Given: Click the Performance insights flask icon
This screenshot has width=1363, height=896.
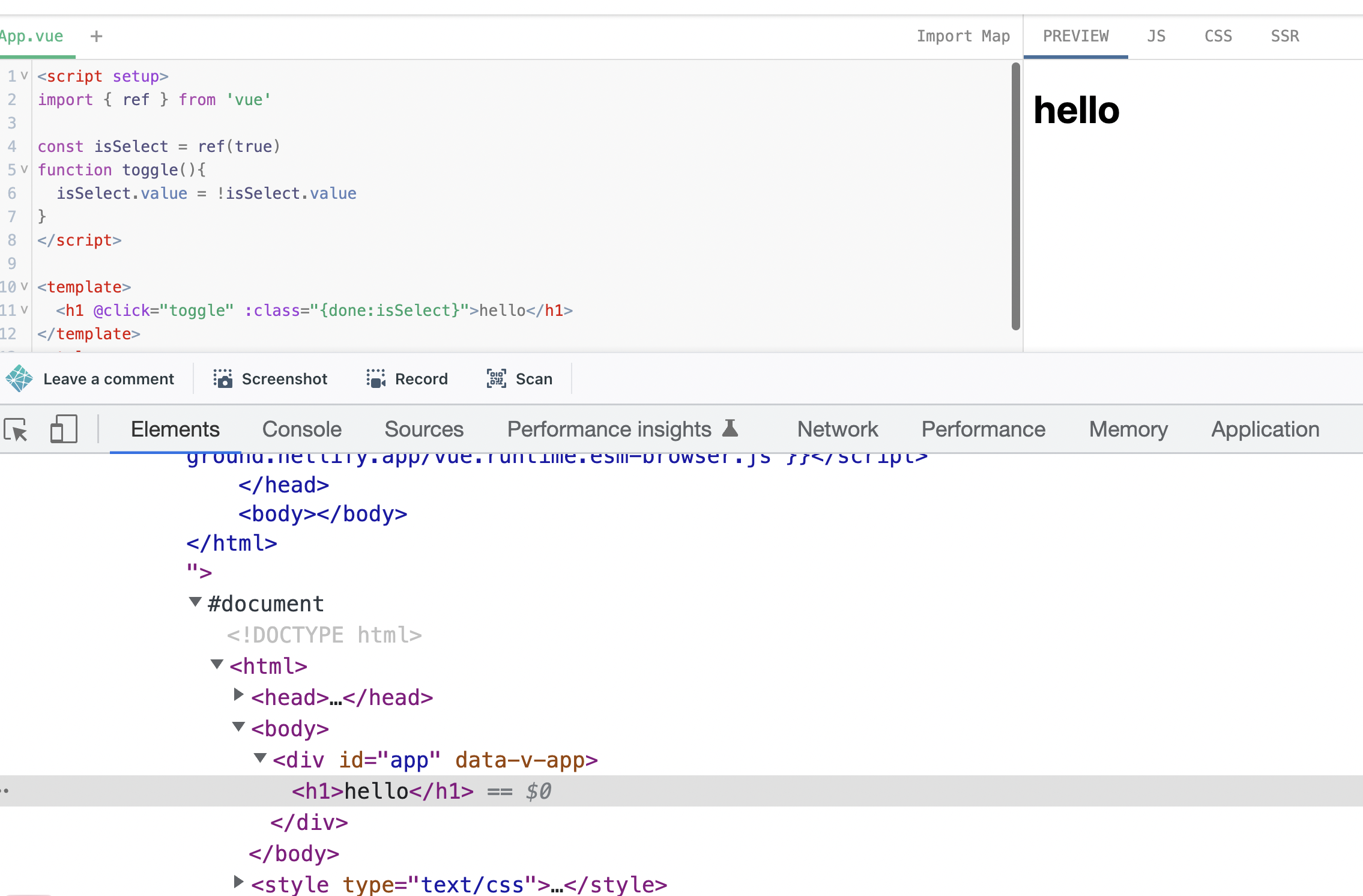Looking at the screenshot, I should point(730,428).
